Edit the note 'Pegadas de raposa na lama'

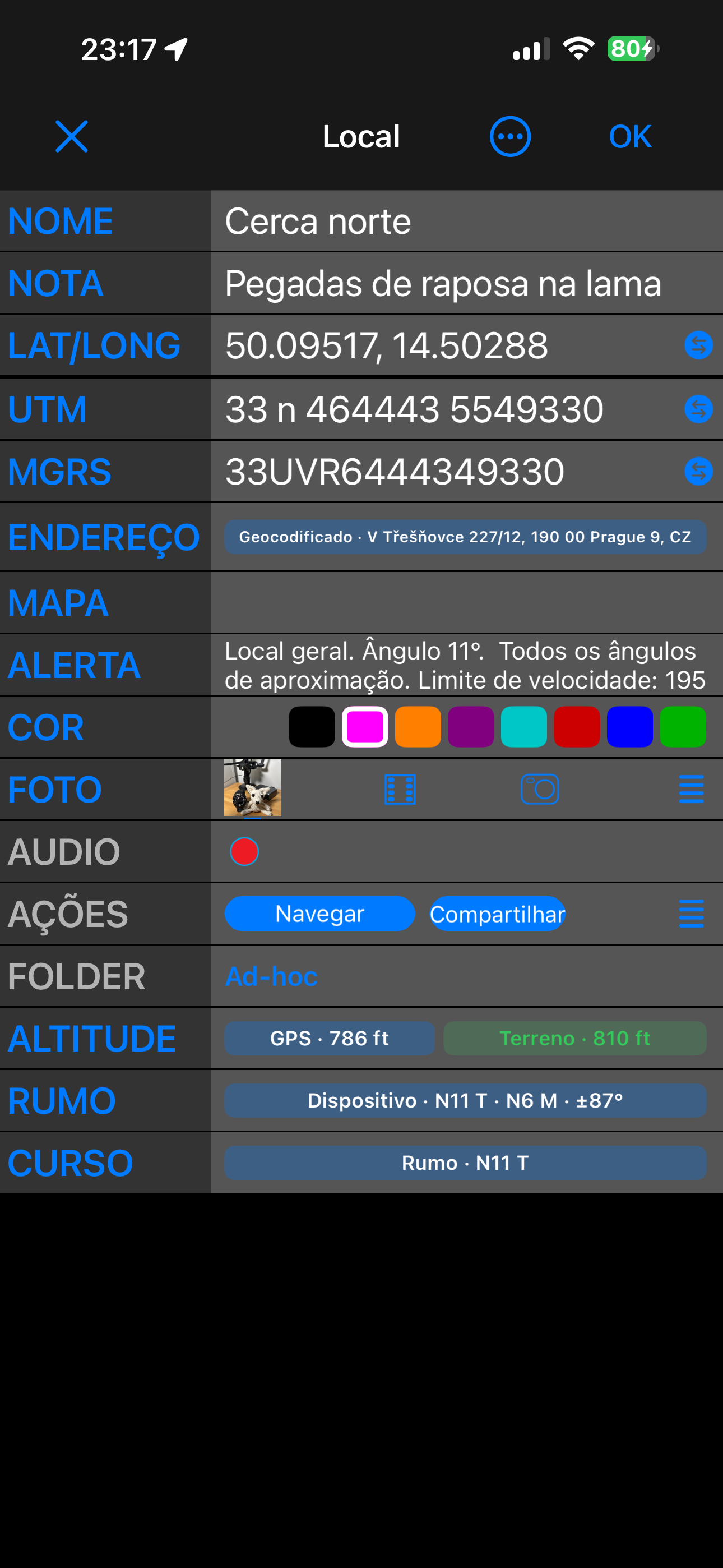click(x=466, y=284)
